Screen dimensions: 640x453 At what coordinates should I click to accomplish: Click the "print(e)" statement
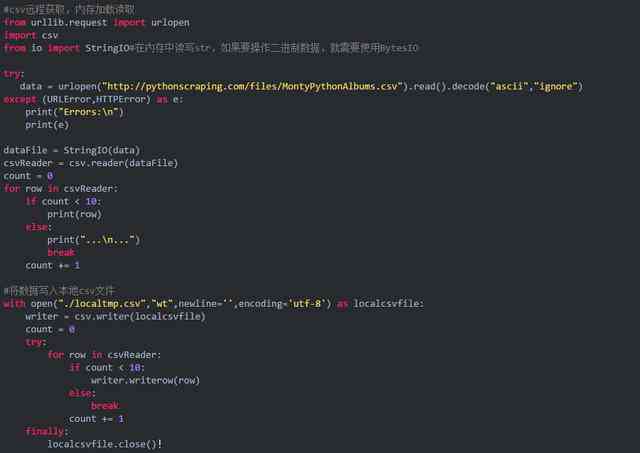click(47, 124)
